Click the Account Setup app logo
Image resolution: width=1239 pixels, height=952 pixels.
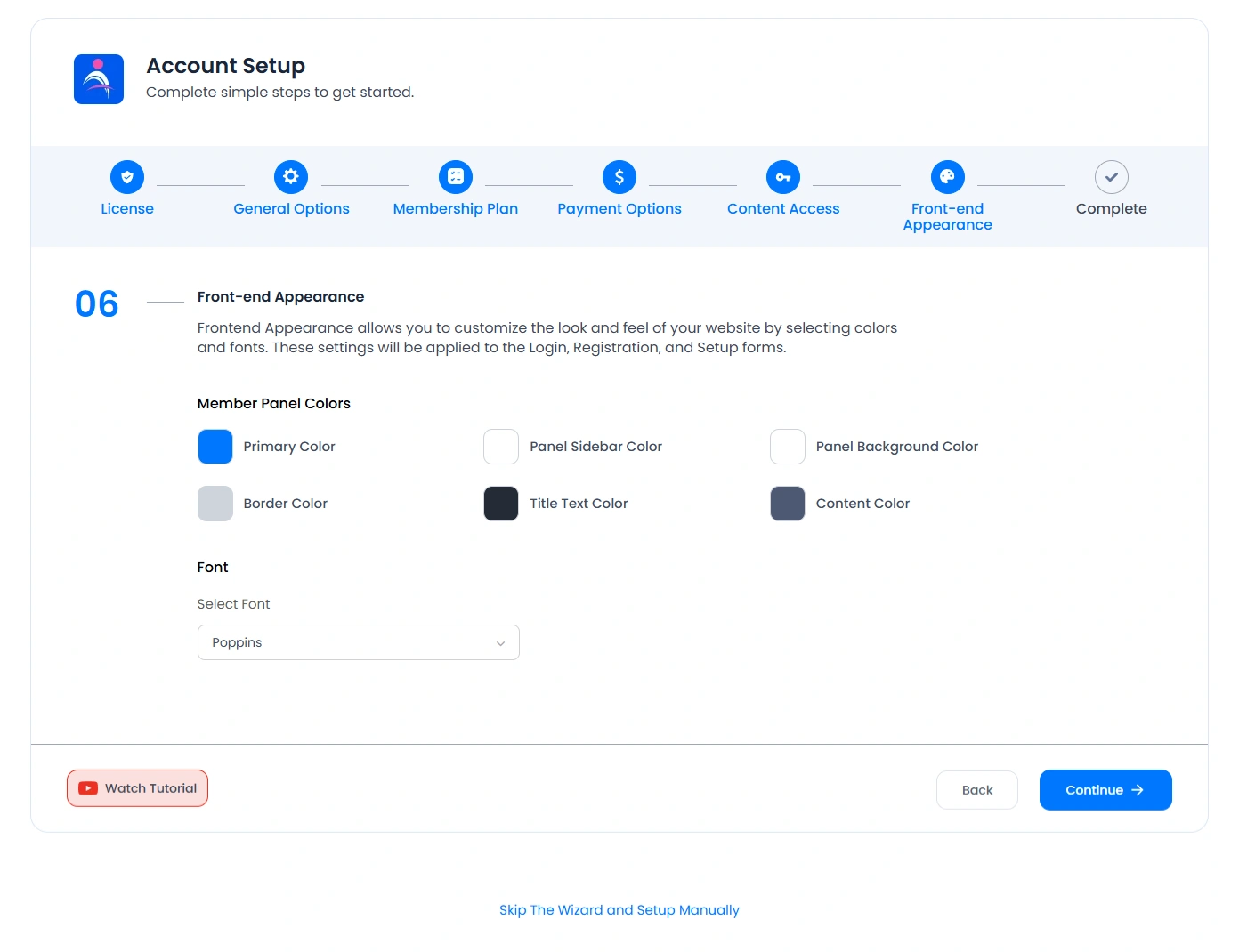(98, 79)
